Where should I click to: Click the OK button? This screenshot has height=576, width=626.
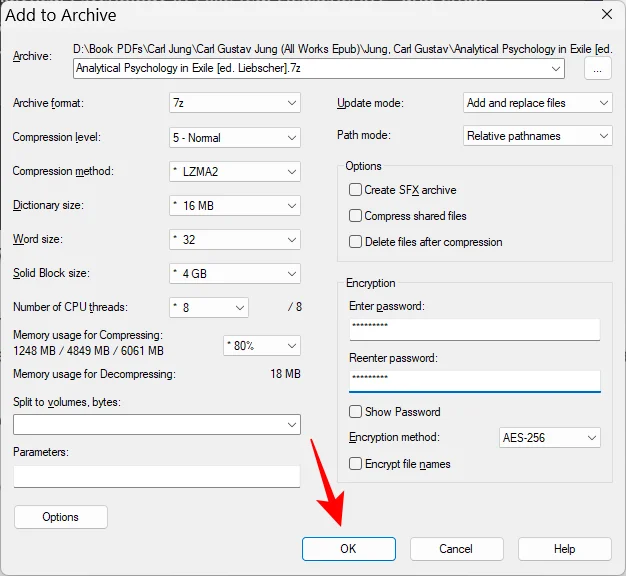(349, 549)
